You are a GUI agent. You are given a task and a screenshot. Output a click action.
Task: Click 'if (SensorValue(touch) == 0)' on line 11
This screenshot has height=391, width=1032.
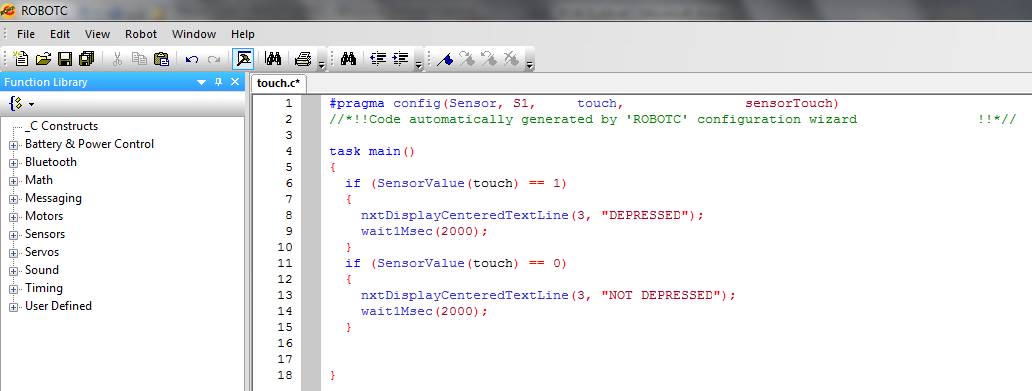point(456,263)
